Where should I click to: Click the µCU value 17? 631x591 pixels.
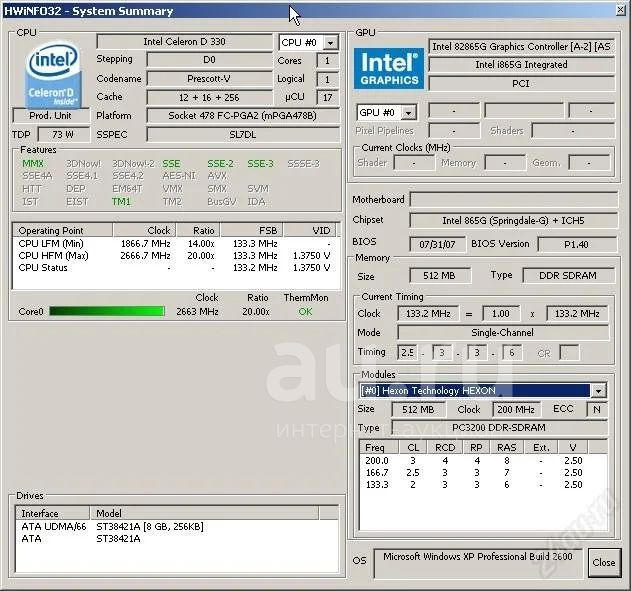328,97
